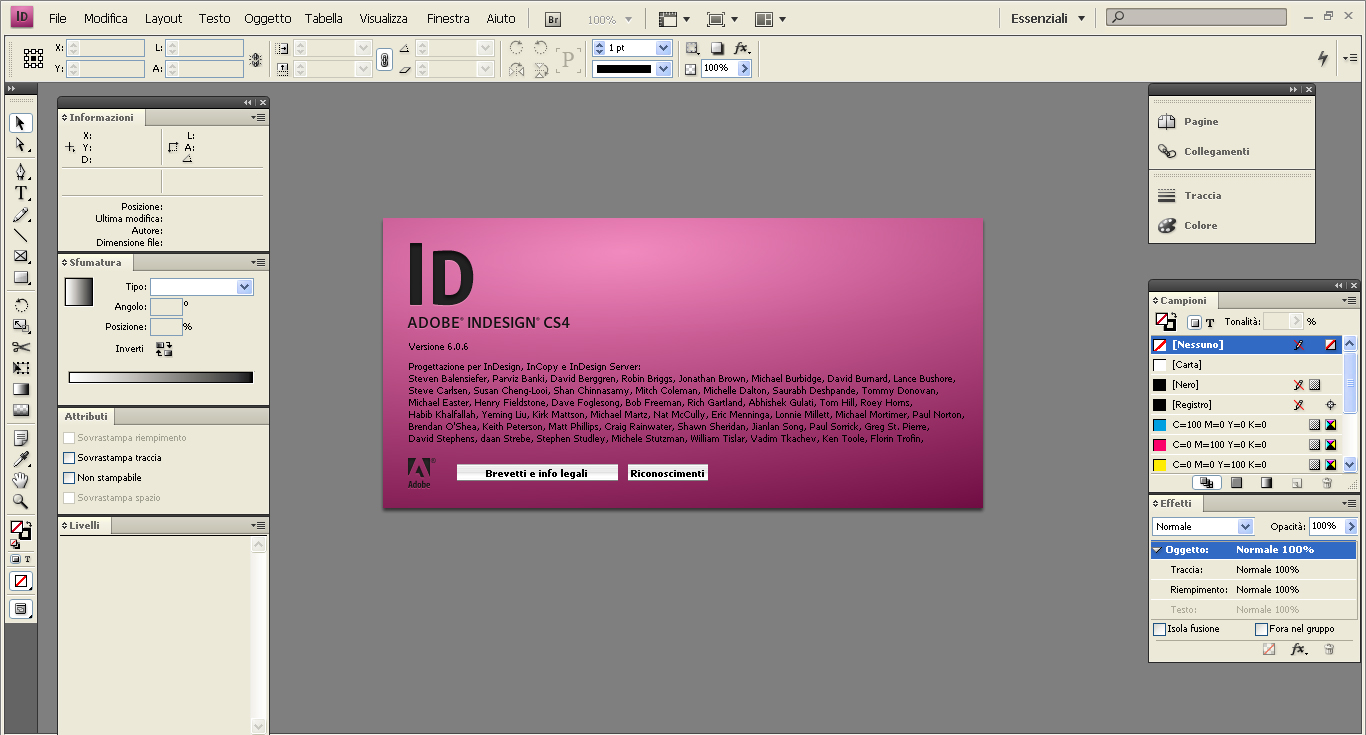Click the gradient ramp in Sfumatura panel
The width and height of the screenshot is (1366, 735).
pos(161,377)
